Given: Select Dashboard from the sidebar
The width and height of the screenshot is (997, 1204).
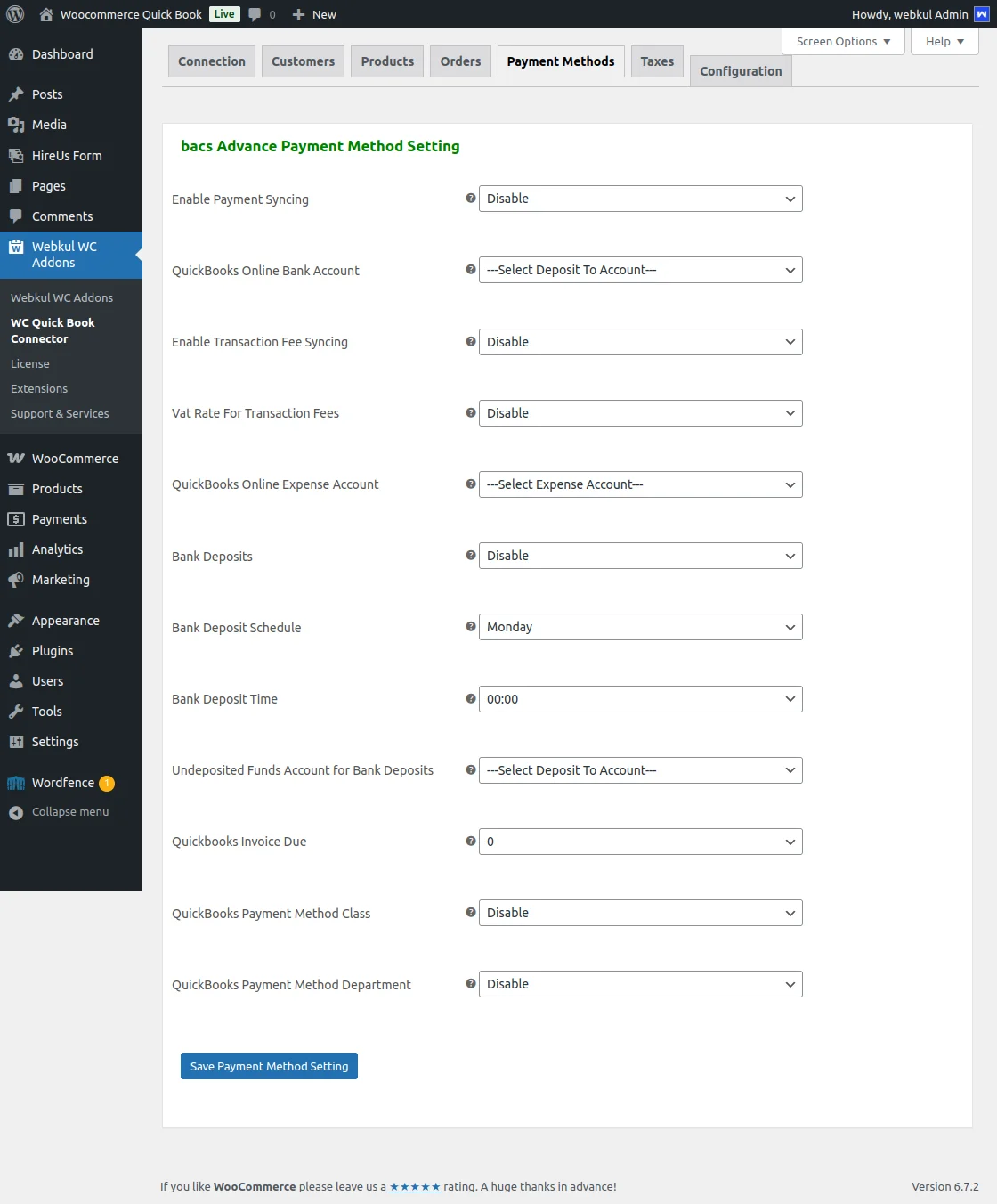Looking at the screenshot, I should [61, 54].
